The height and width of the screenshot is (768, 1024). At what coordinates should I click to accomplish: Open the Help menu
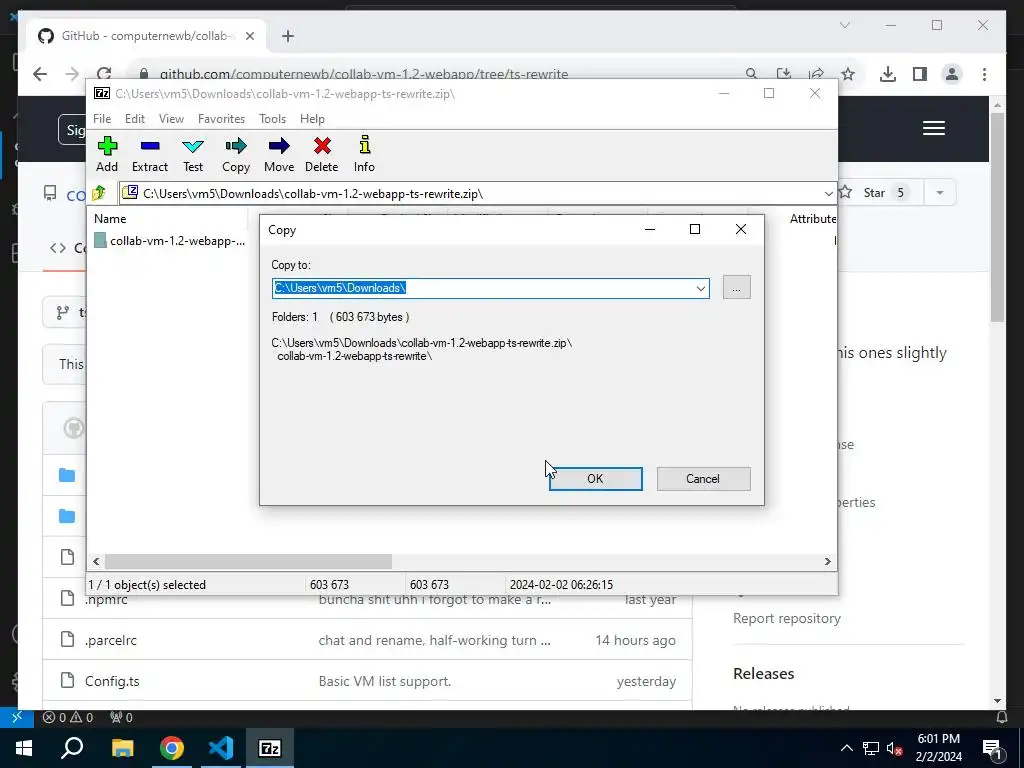click(x=312, y=119)
